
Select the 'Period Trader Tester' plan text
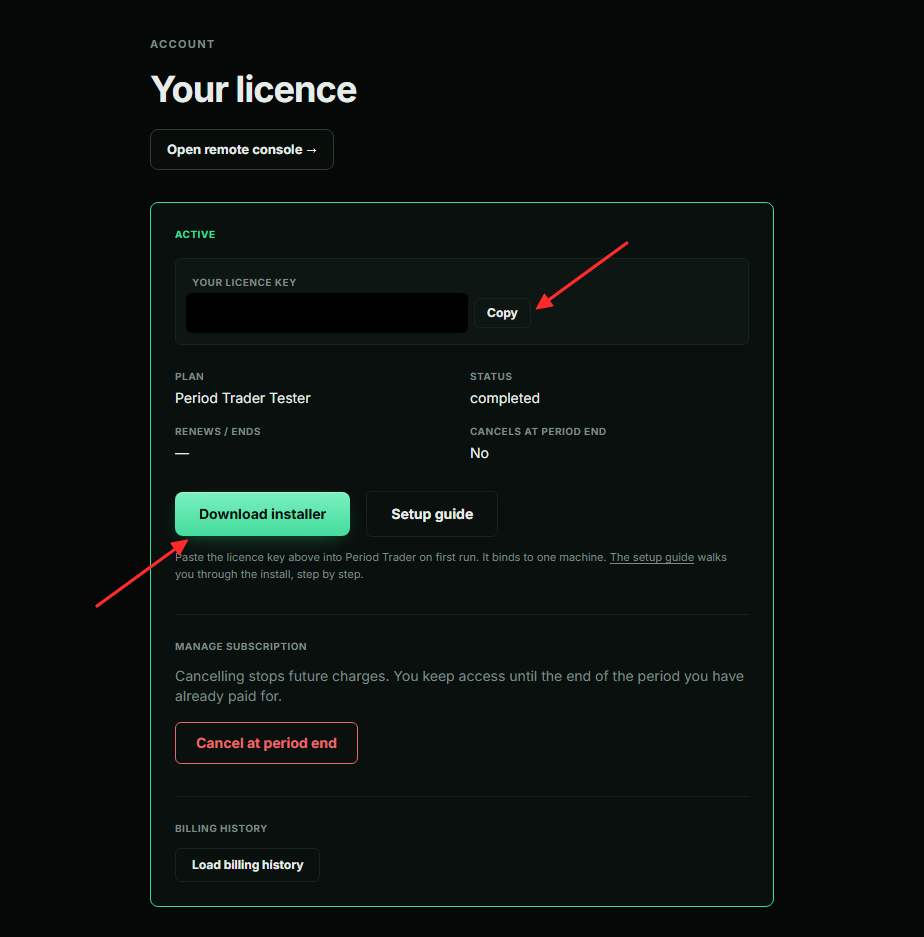(x=243, y=398)
